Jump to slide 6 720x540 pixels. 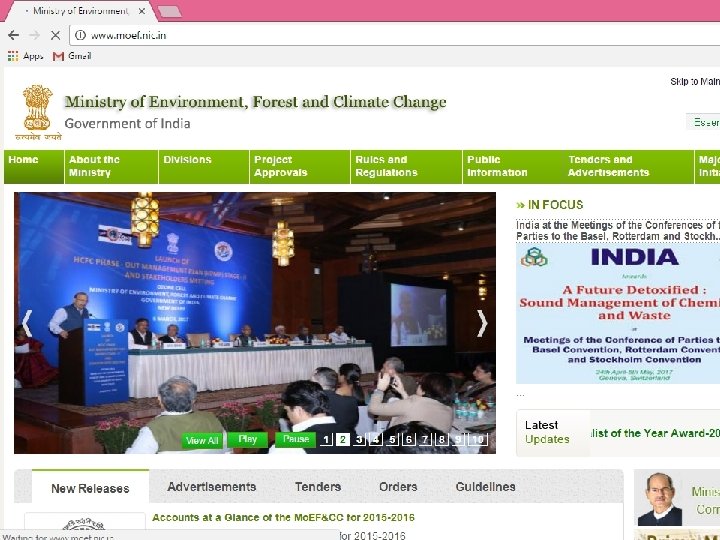coord(409,439)
